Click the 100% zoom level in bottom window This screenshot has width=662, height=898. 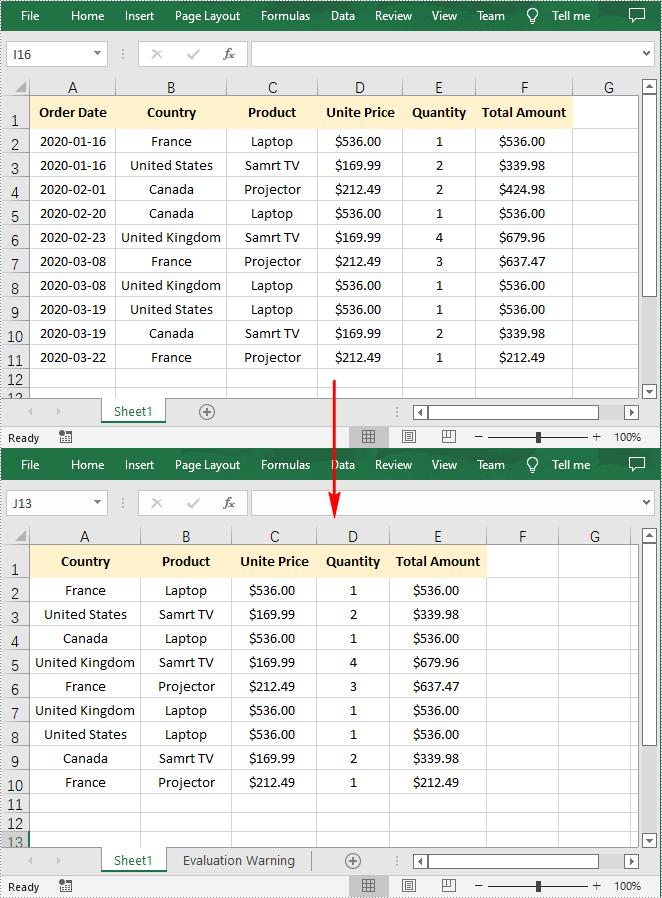point(627,887)
